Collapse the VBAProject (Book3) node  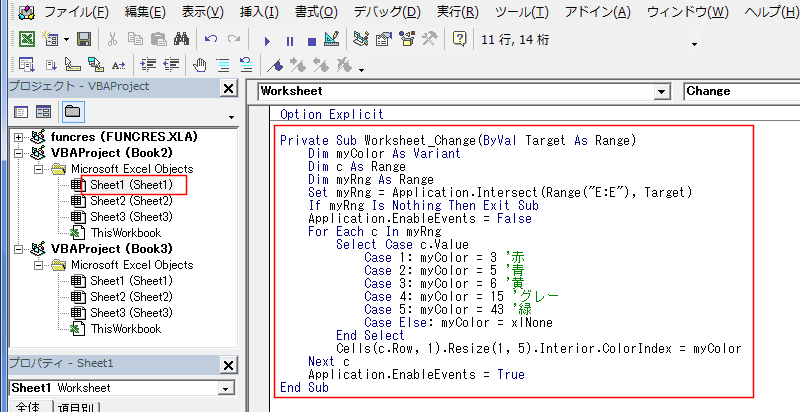tap(18, 249)
